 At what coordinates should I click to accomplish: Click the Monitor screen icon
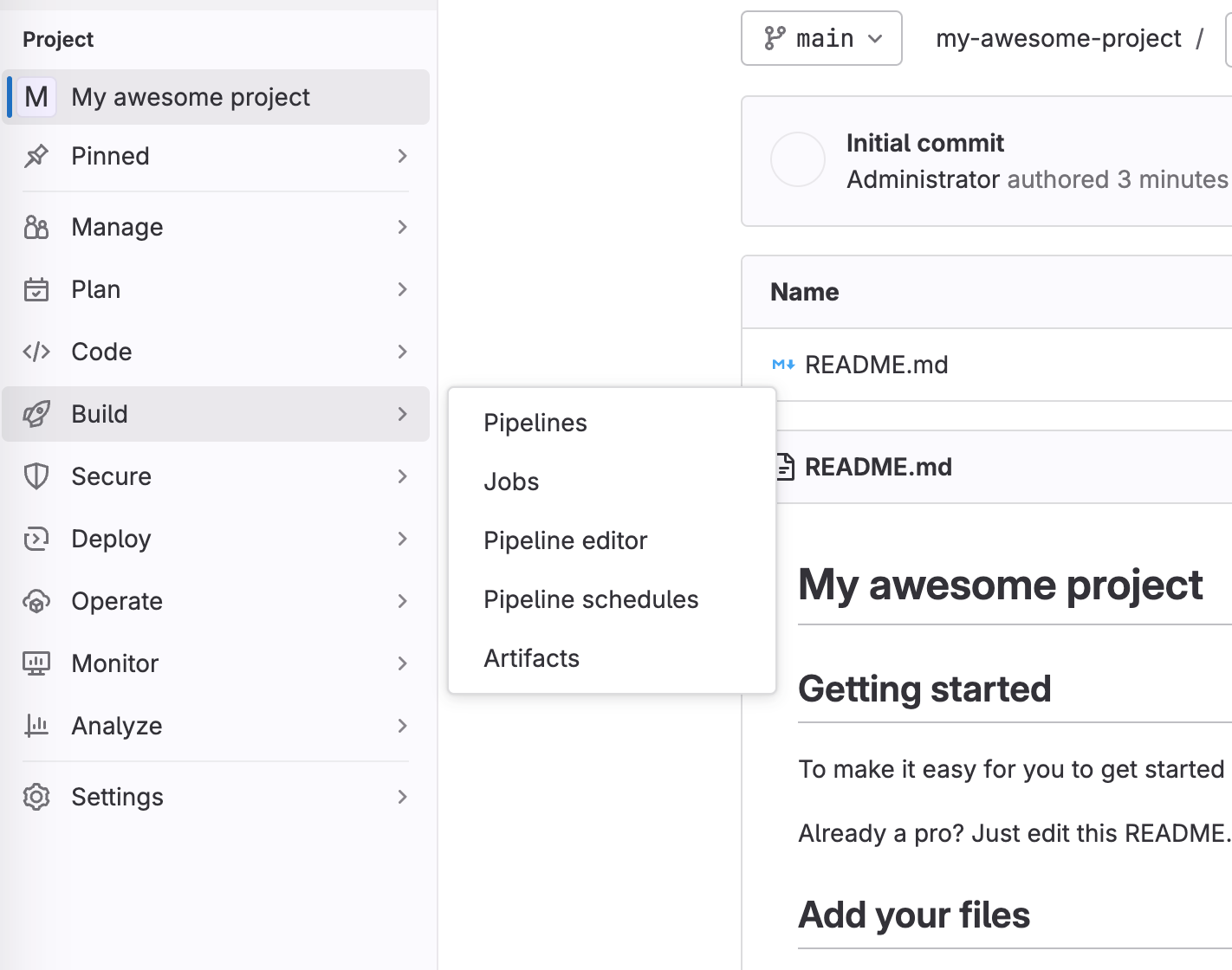point(36,663)
